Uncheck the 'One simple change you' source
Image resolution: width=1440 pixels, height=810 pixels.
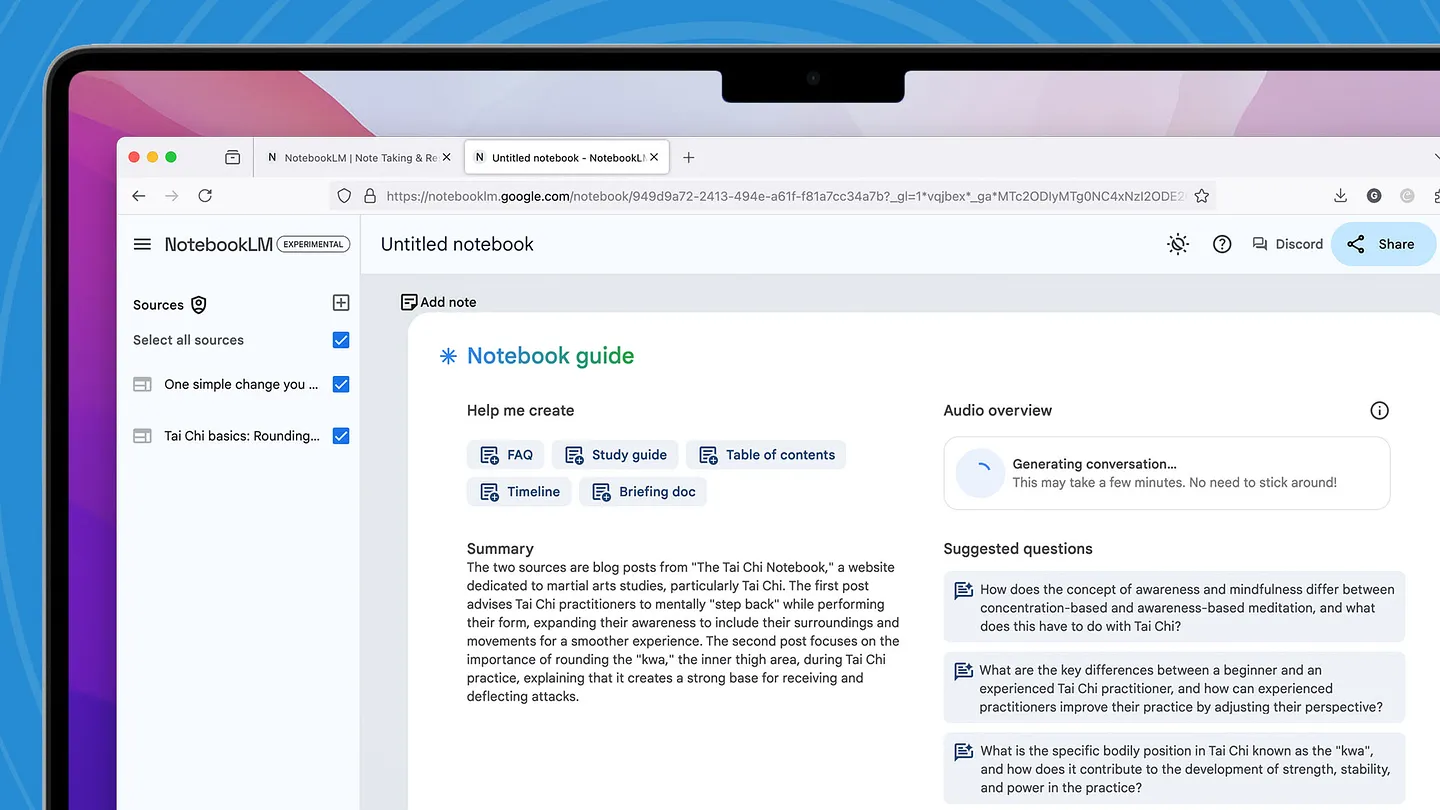[x=341, y=384]
